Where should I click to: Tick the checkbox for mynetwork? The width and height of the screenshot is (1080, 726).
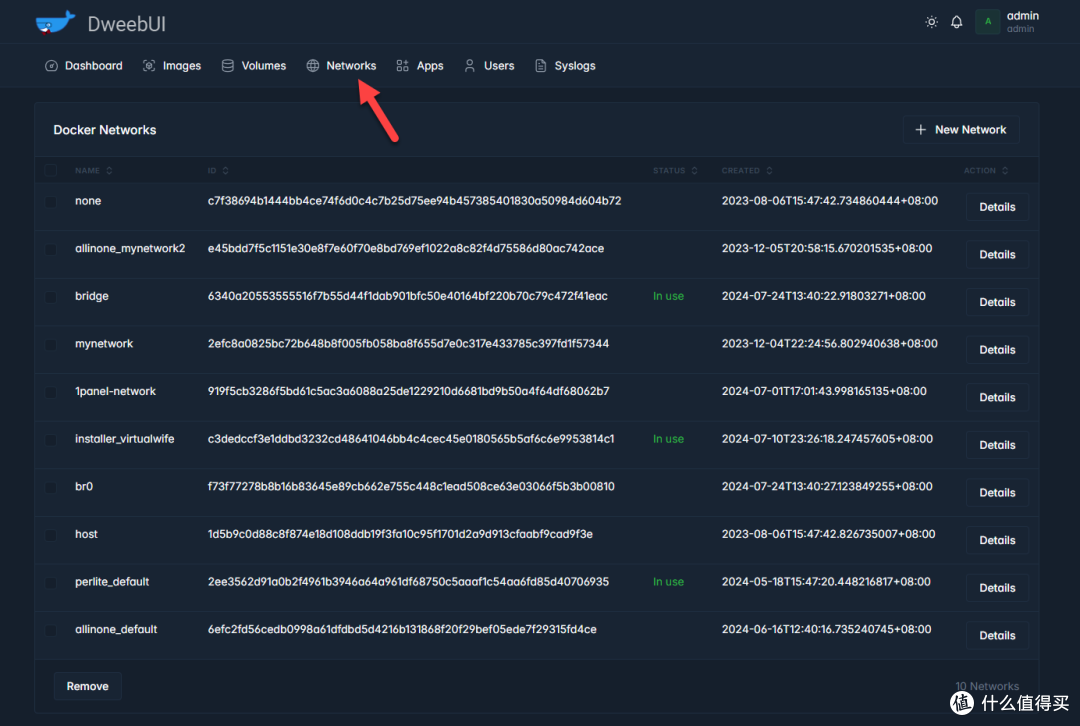51,344
